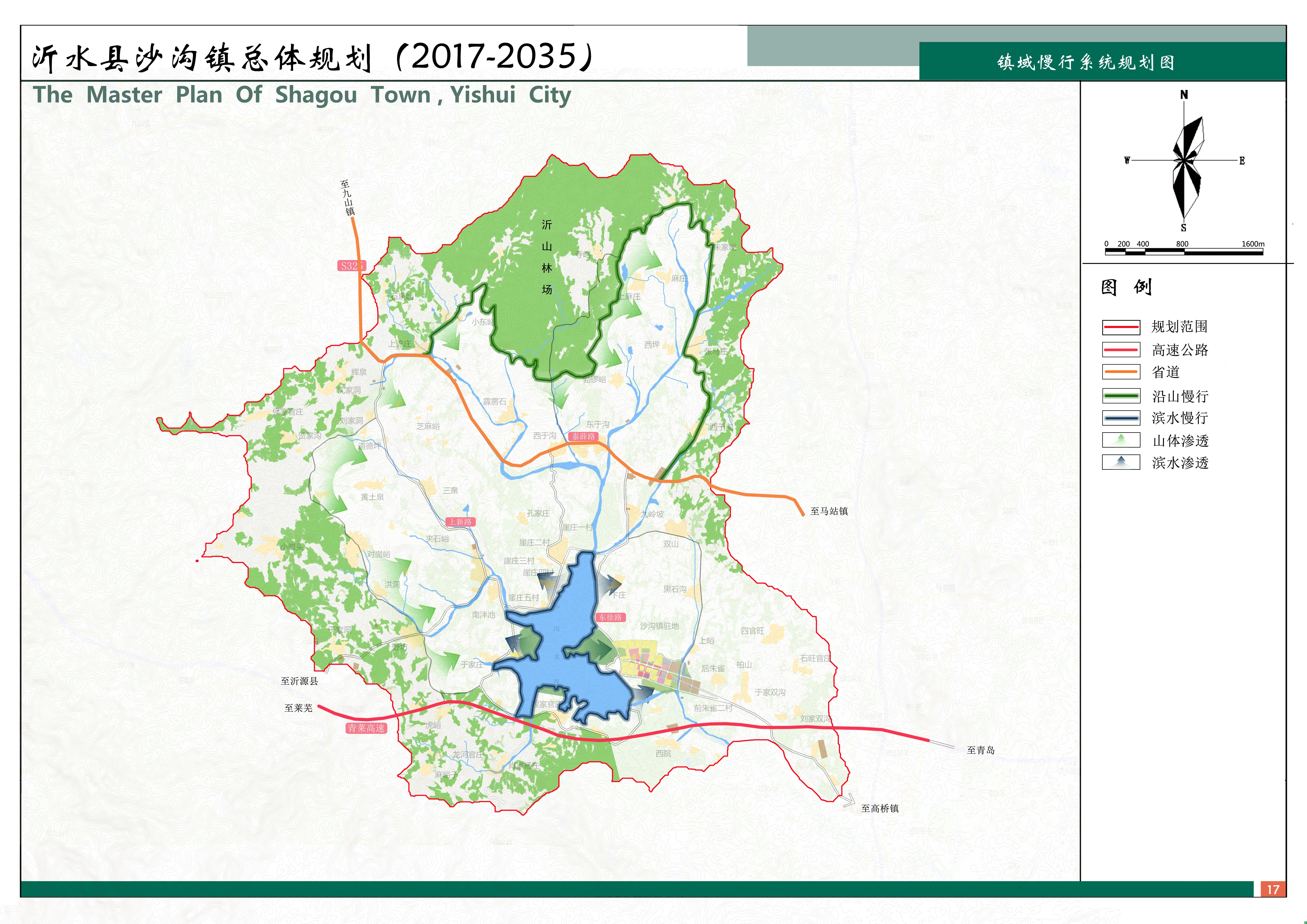This screenshot has height=924, width=1307.
Task: Click the 至沂源县 direction label
Action: click(x=299, y=681)
